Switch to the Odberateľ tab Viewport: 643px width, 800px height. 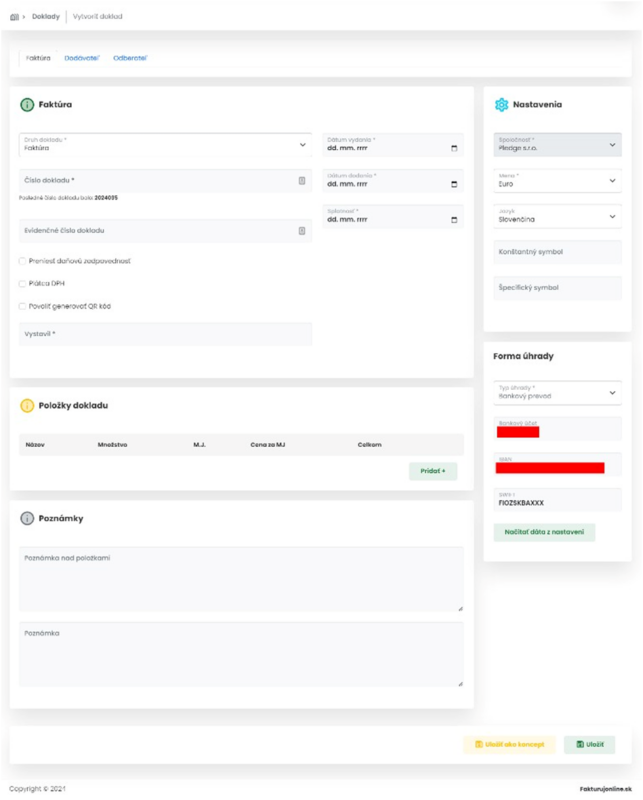tap(130, 58)
